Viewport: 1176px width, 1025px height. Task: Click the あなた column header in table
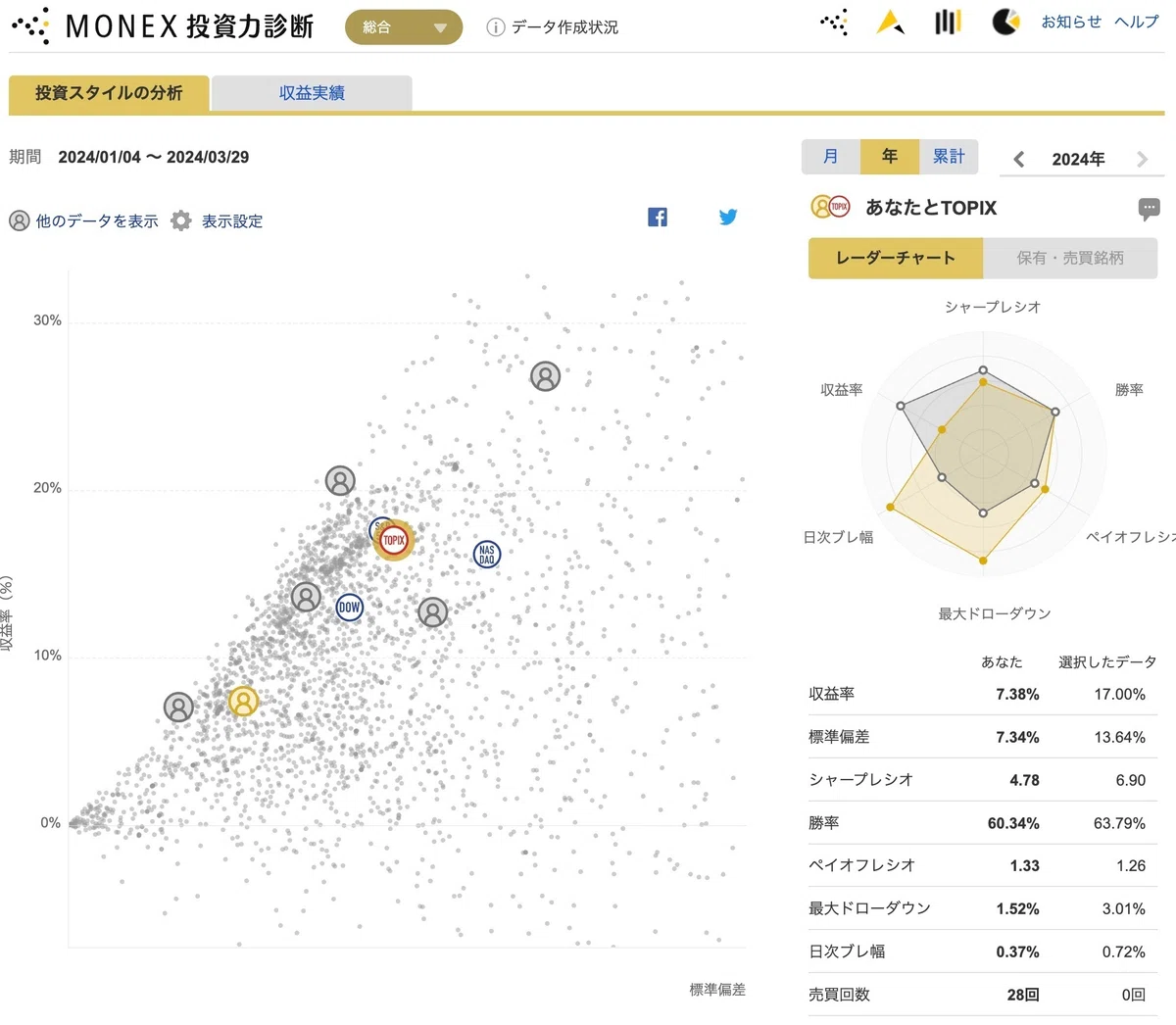point(1002,662)
